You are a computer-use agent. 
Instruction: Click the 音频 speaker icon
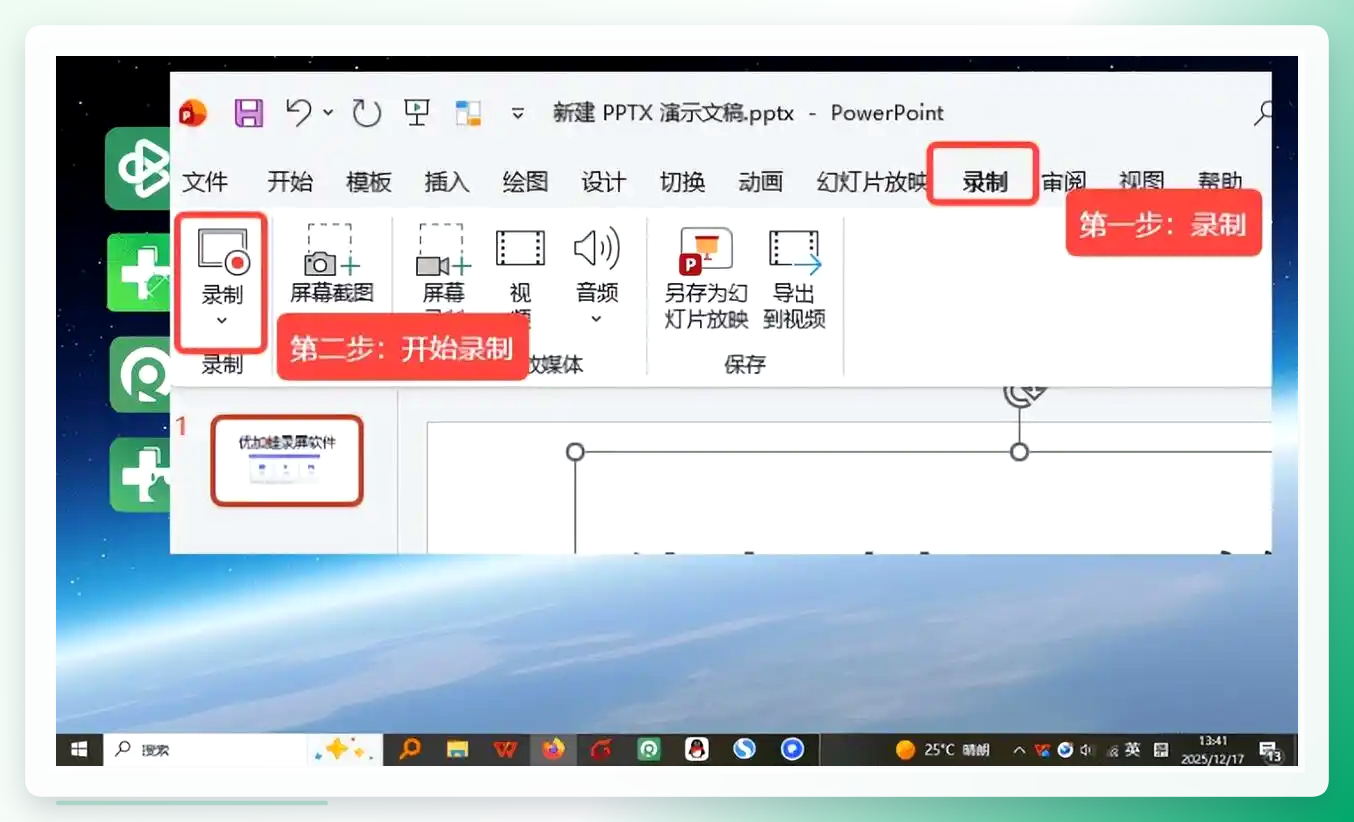point(597,248)
